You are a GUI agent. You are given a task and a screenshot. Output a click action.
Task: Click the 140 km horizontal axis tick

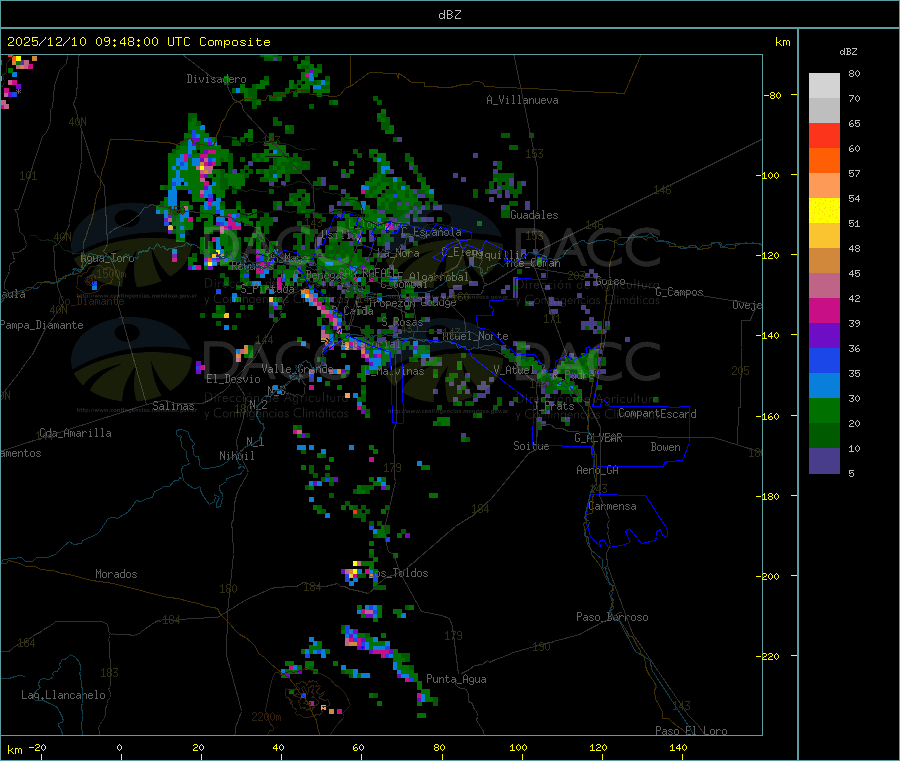pyautogui.click(x=678, y=747)
